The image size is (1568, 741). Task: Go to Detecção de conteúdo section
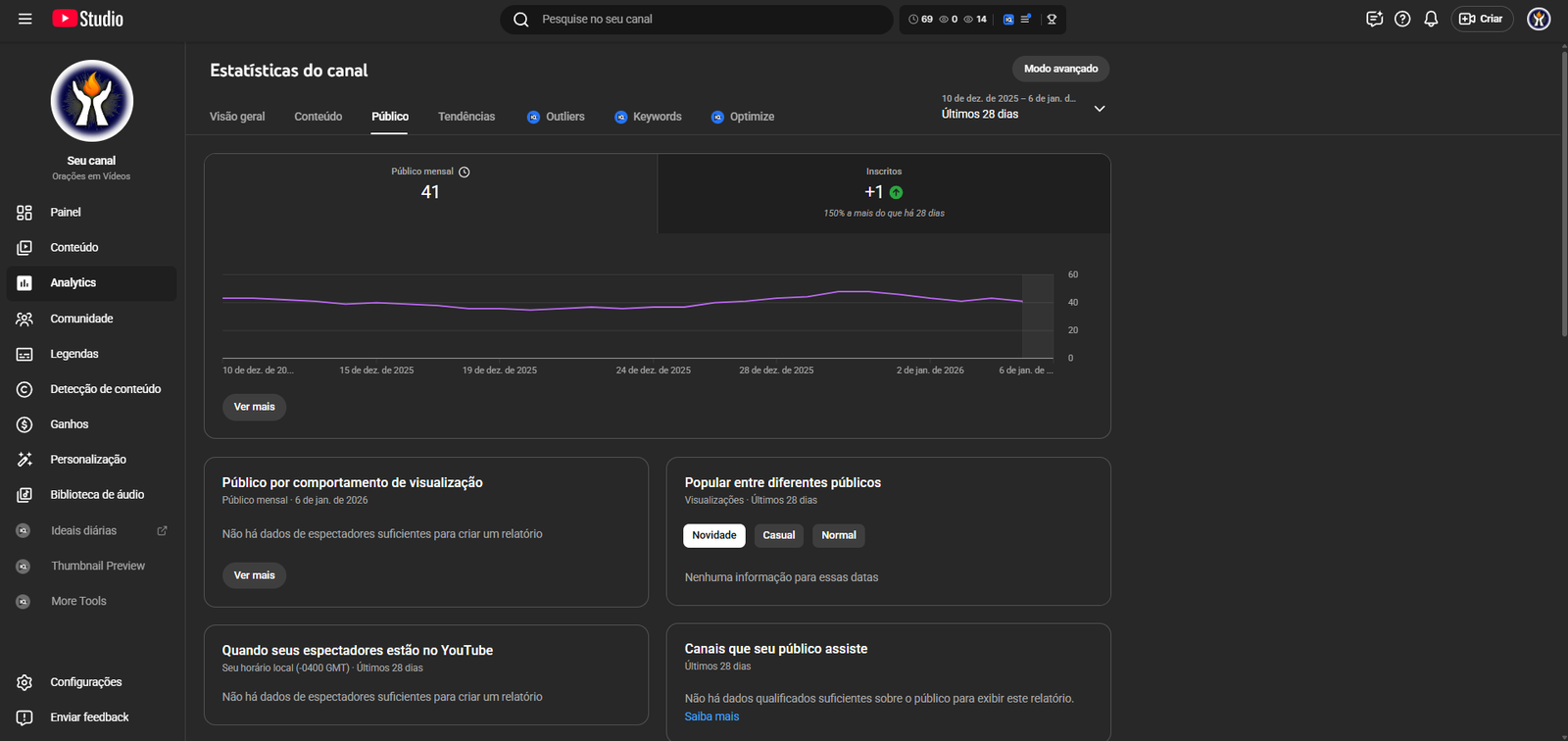pos(105,389)
